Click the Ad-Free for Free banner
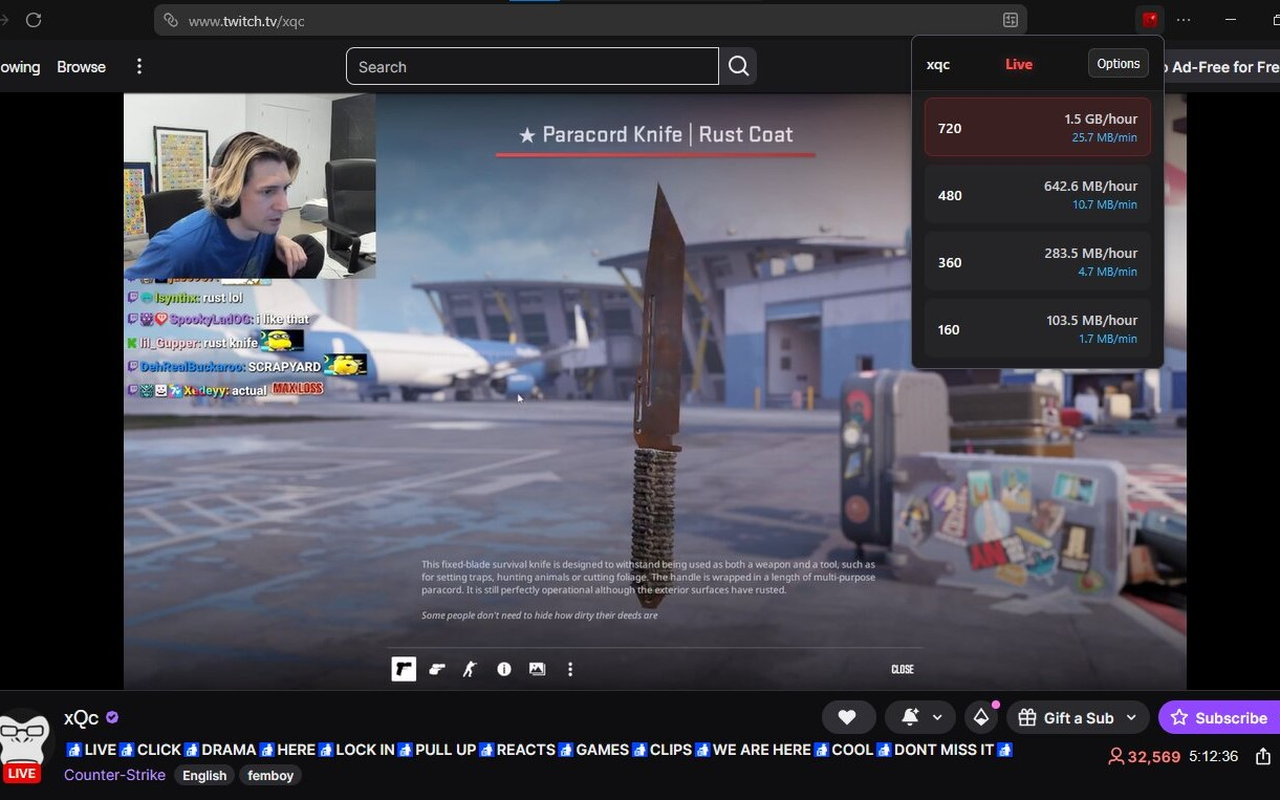Screen dimensions: 1280x800 1222,67
